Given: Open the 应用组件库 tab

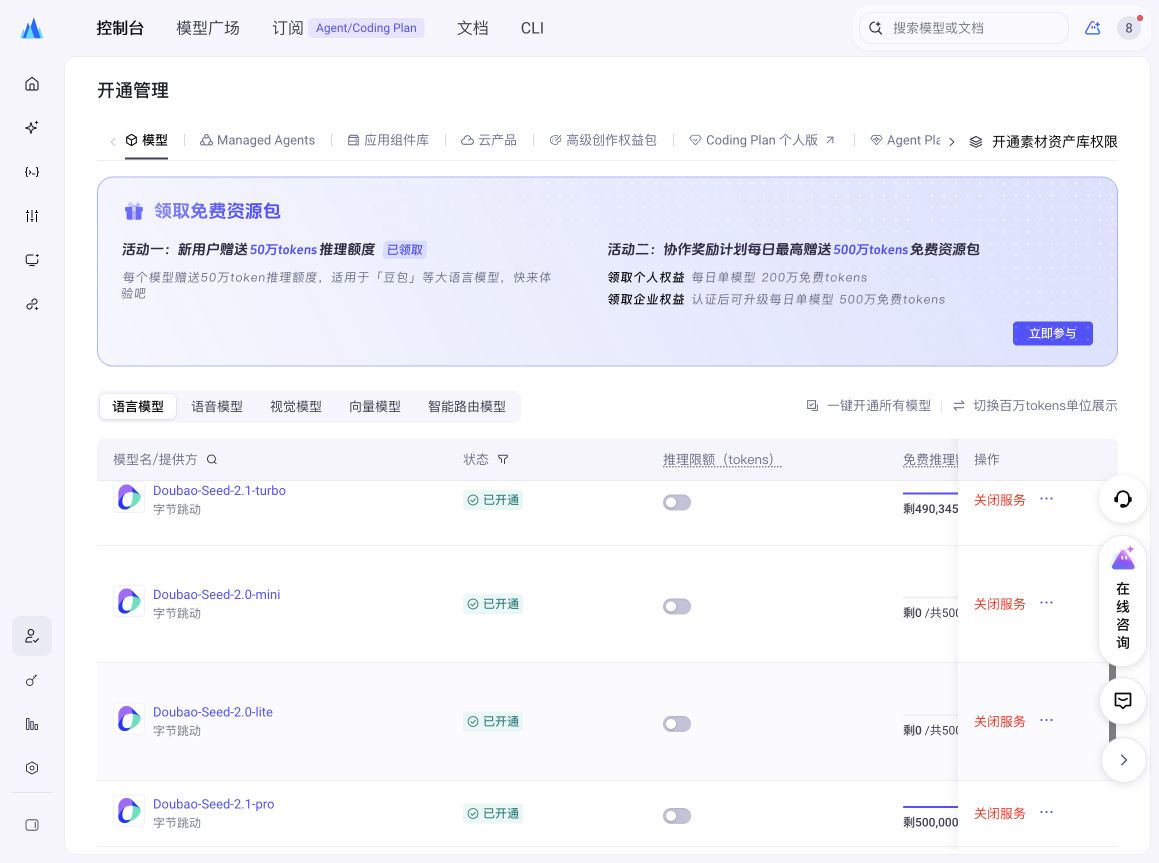Looking at the screenshot, I should tap(388, 140).
